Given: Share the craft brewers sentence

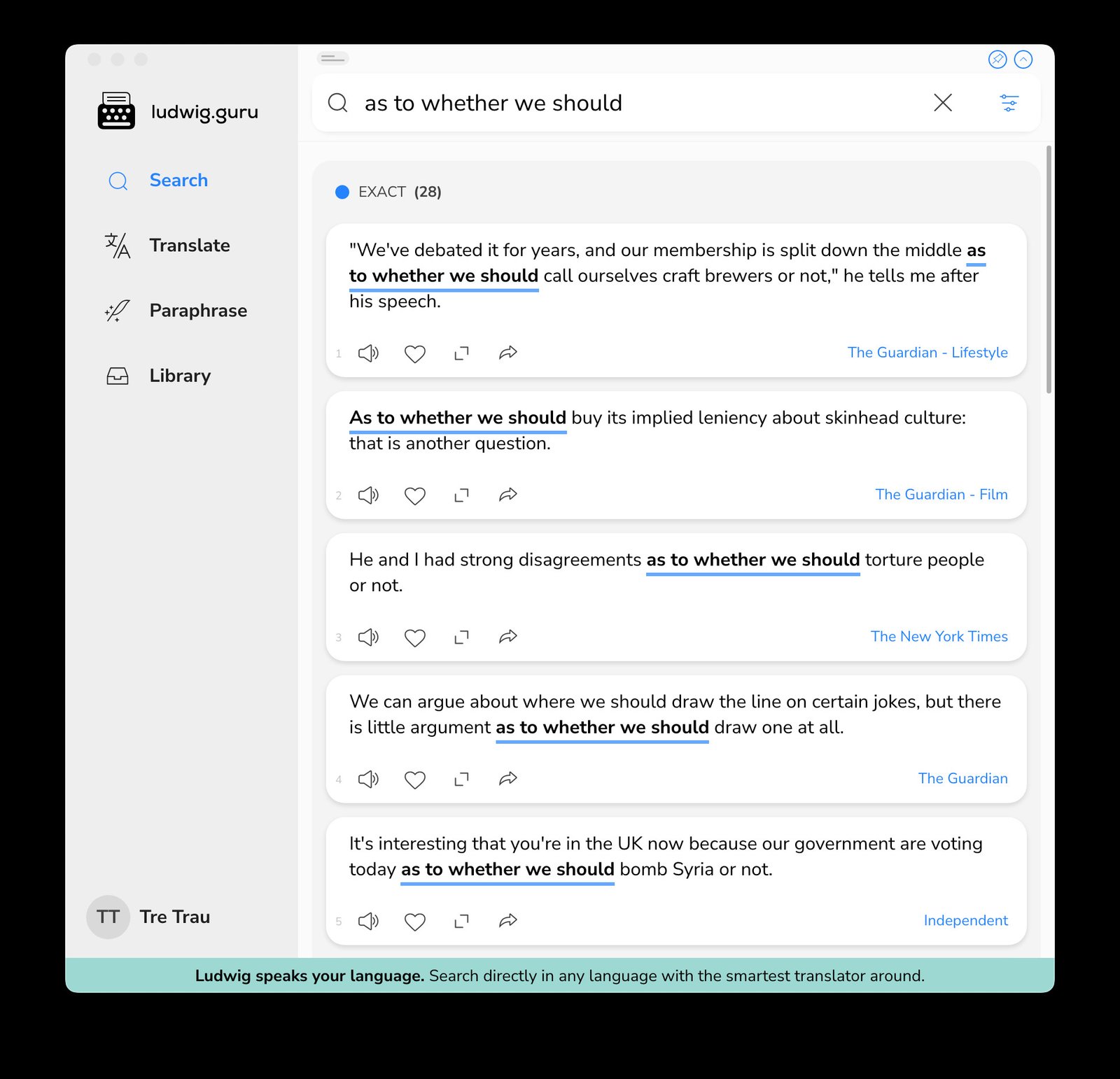Looking at the screenshot, I should (508, 353).
